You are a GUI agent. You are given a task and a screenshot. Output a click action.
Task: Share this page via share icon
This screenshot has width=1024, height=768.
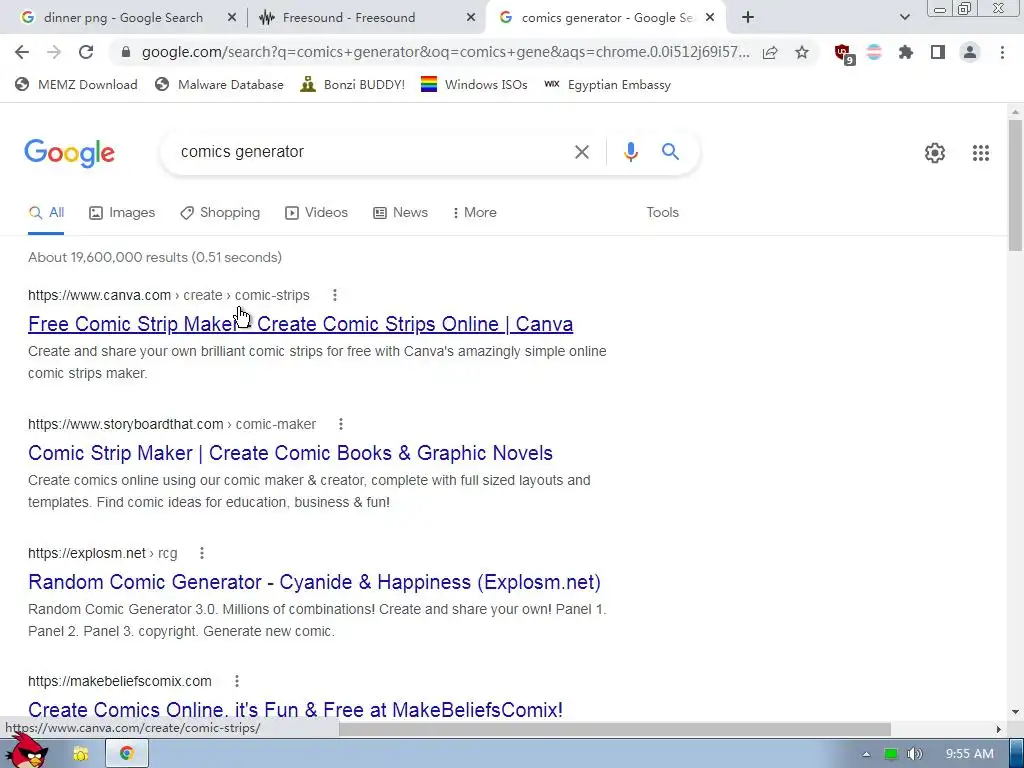click(770, 52)
